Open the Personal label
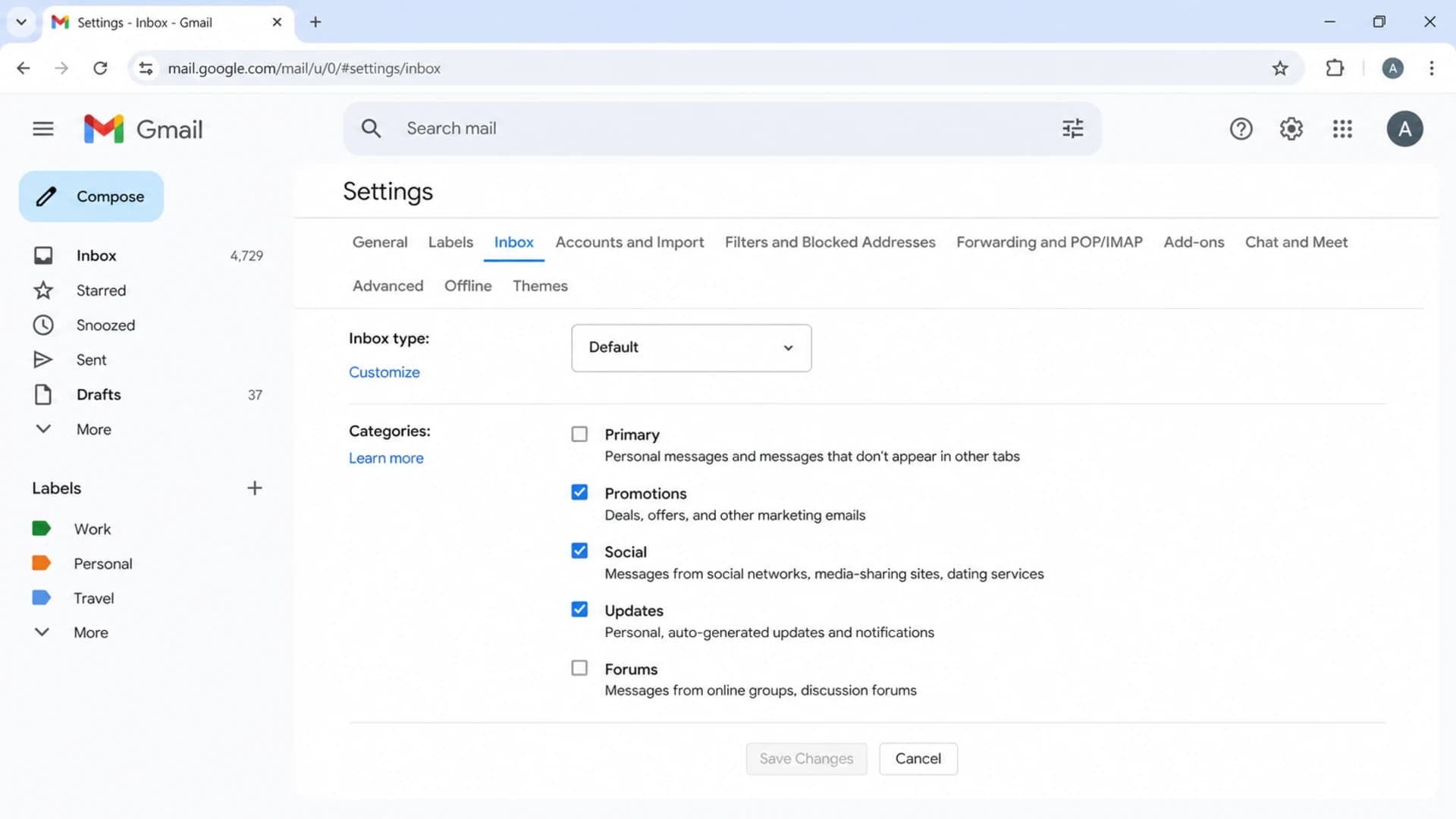 pos(103,563)
